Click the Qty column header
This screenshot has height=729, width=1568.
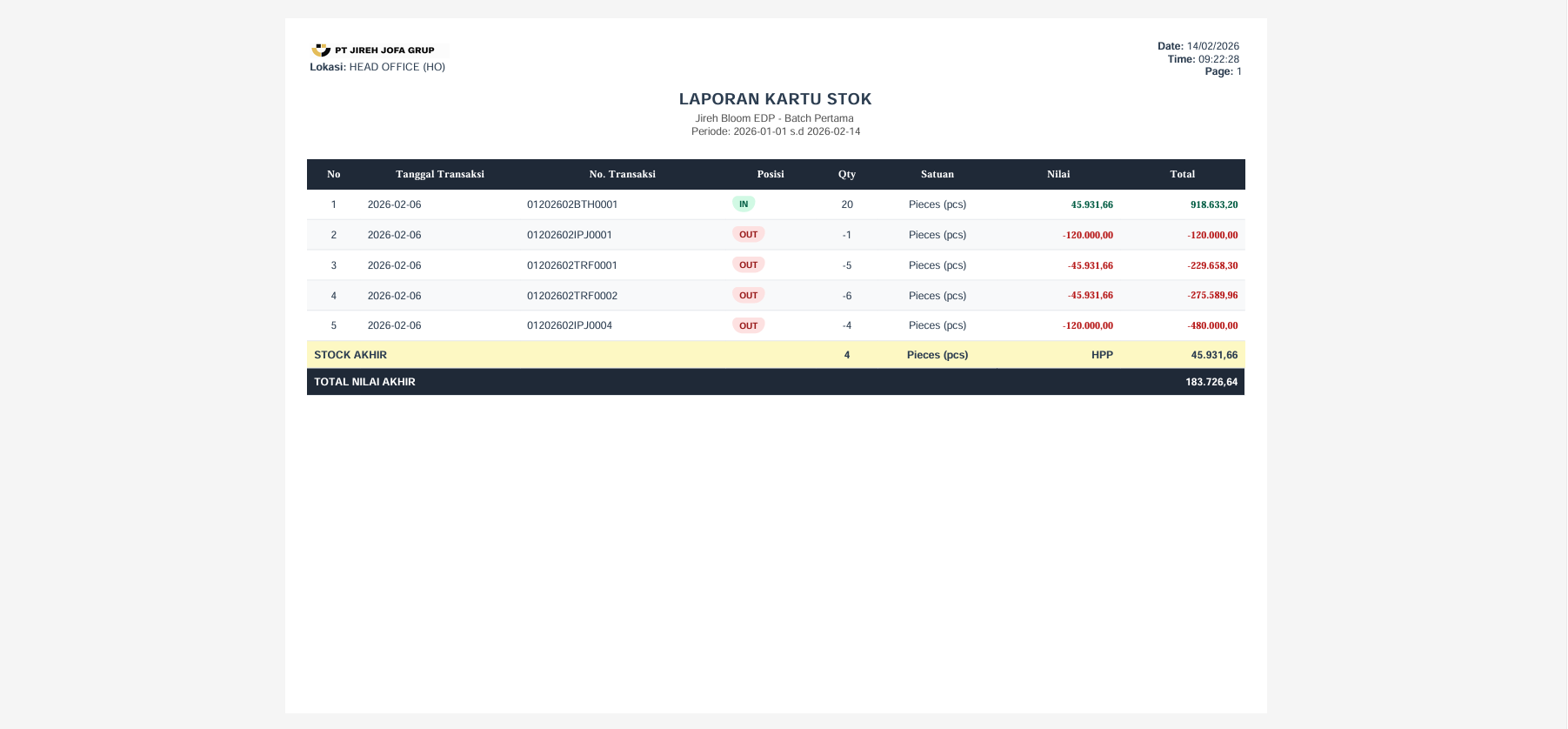[846, 174]
